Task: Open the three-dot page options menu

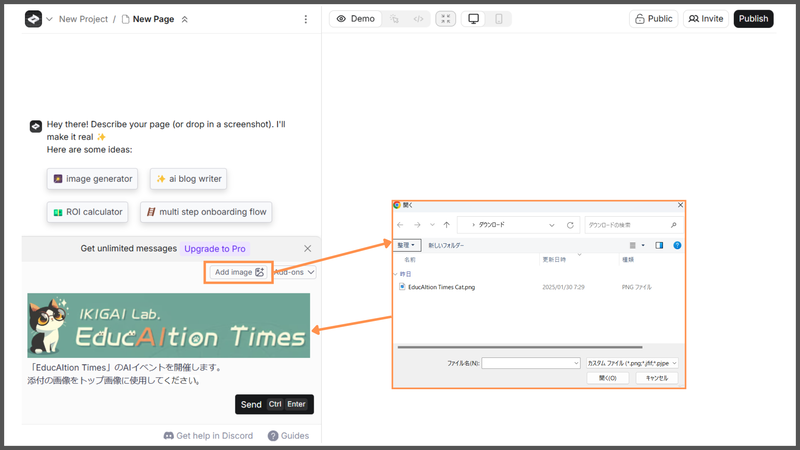Action: tap(306, 19)
